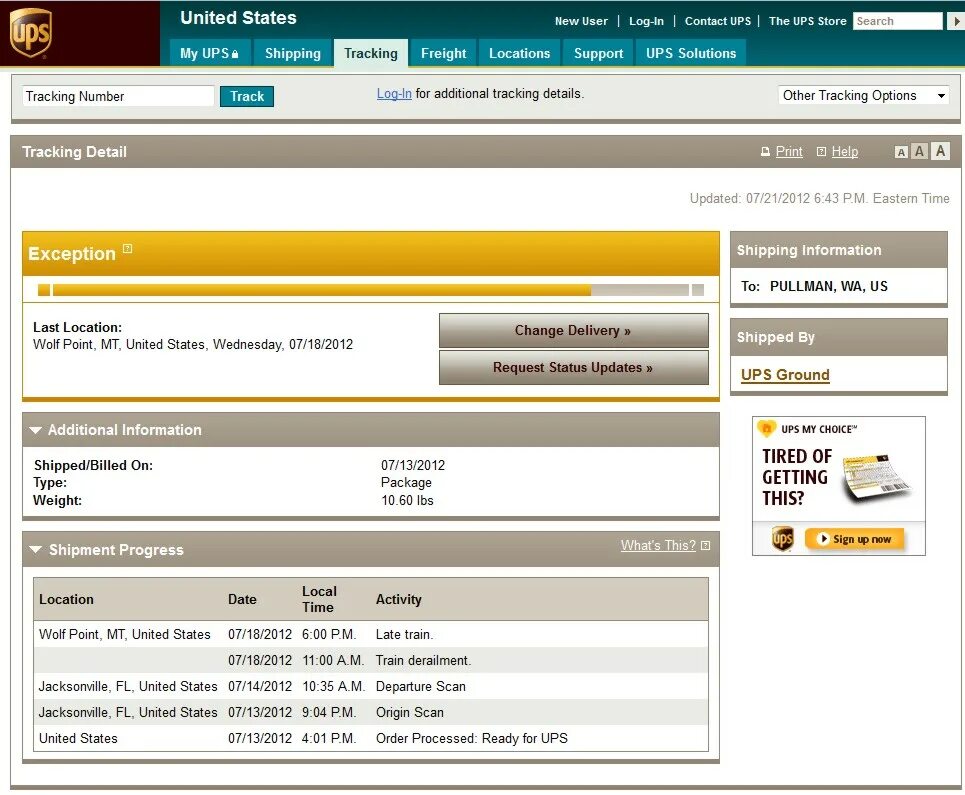Click the delivery notice image in the My Choice ad
Viewport: 965px width, 795px height.
coord(878,478)
